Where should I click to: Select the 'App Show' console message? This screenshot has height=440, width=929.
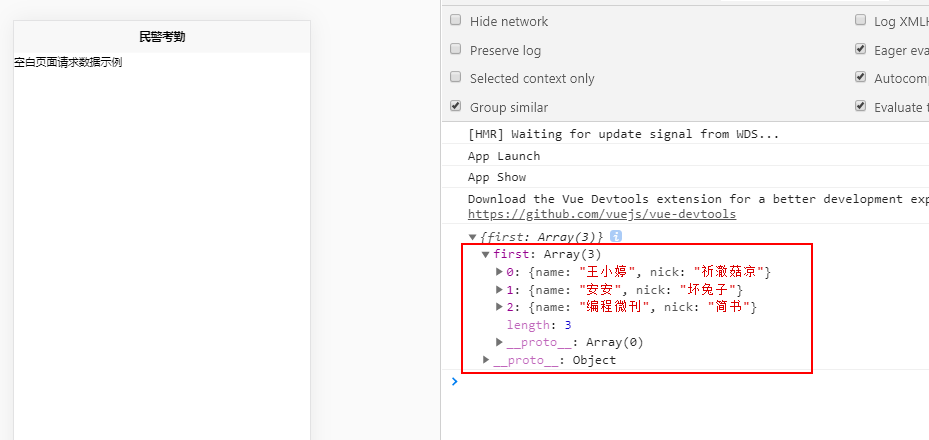tap(496, 177)
